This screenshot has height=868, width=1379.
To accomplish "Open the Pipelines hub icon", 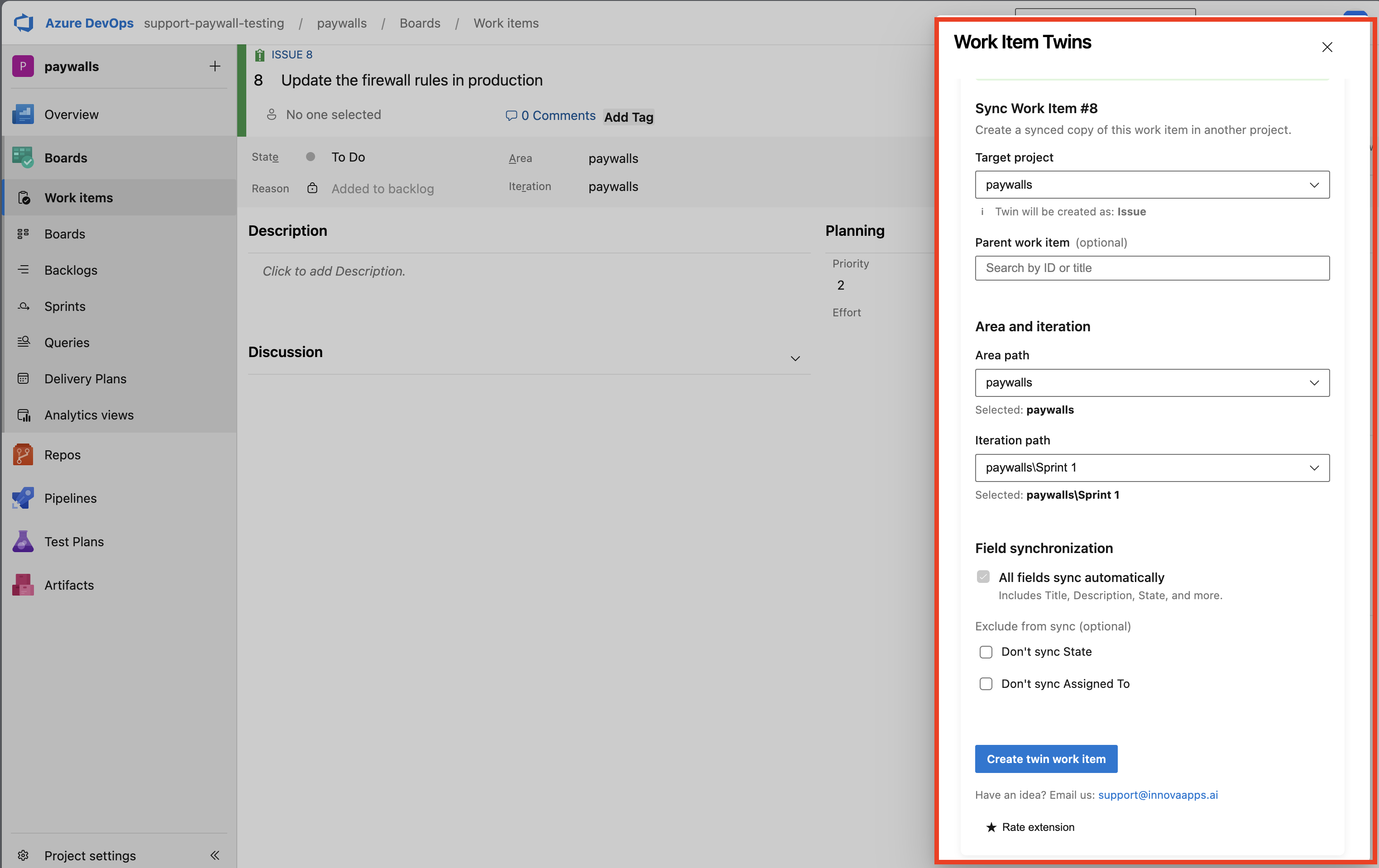I will 23,497.
